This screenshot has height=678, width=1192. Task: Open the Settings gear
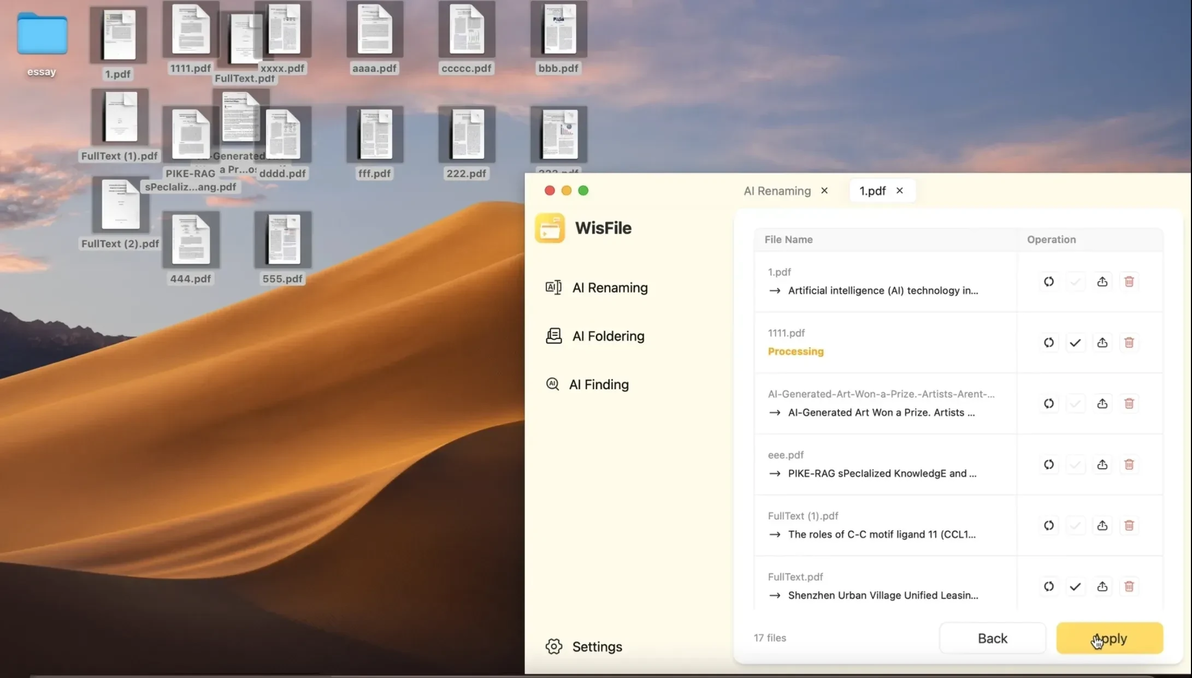tap(553, 647)
